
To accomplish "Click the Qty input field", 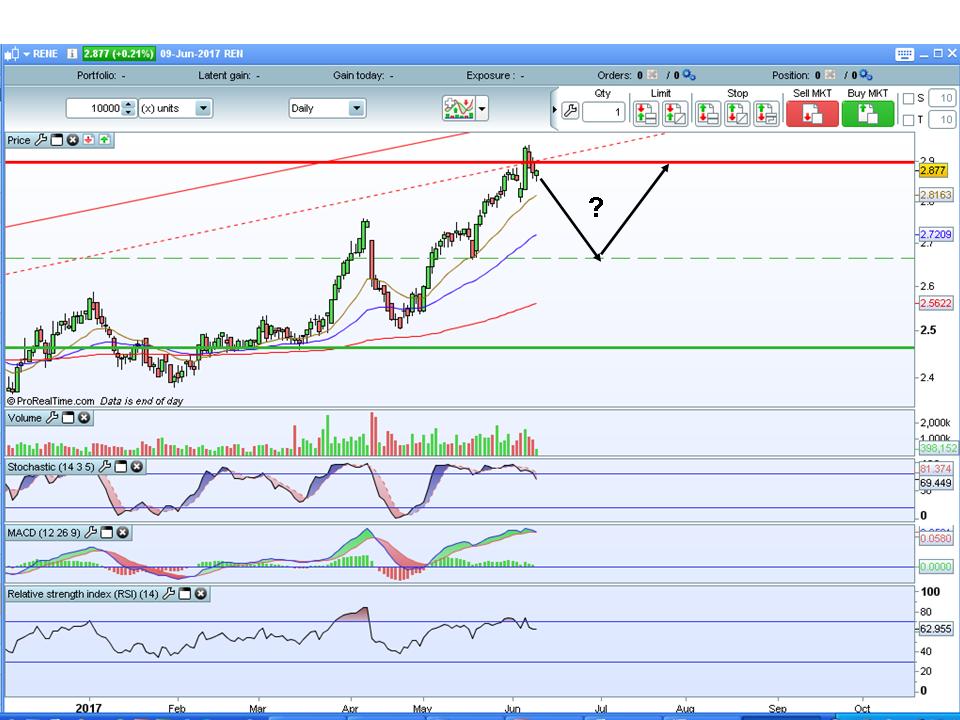I will [603, 112].
